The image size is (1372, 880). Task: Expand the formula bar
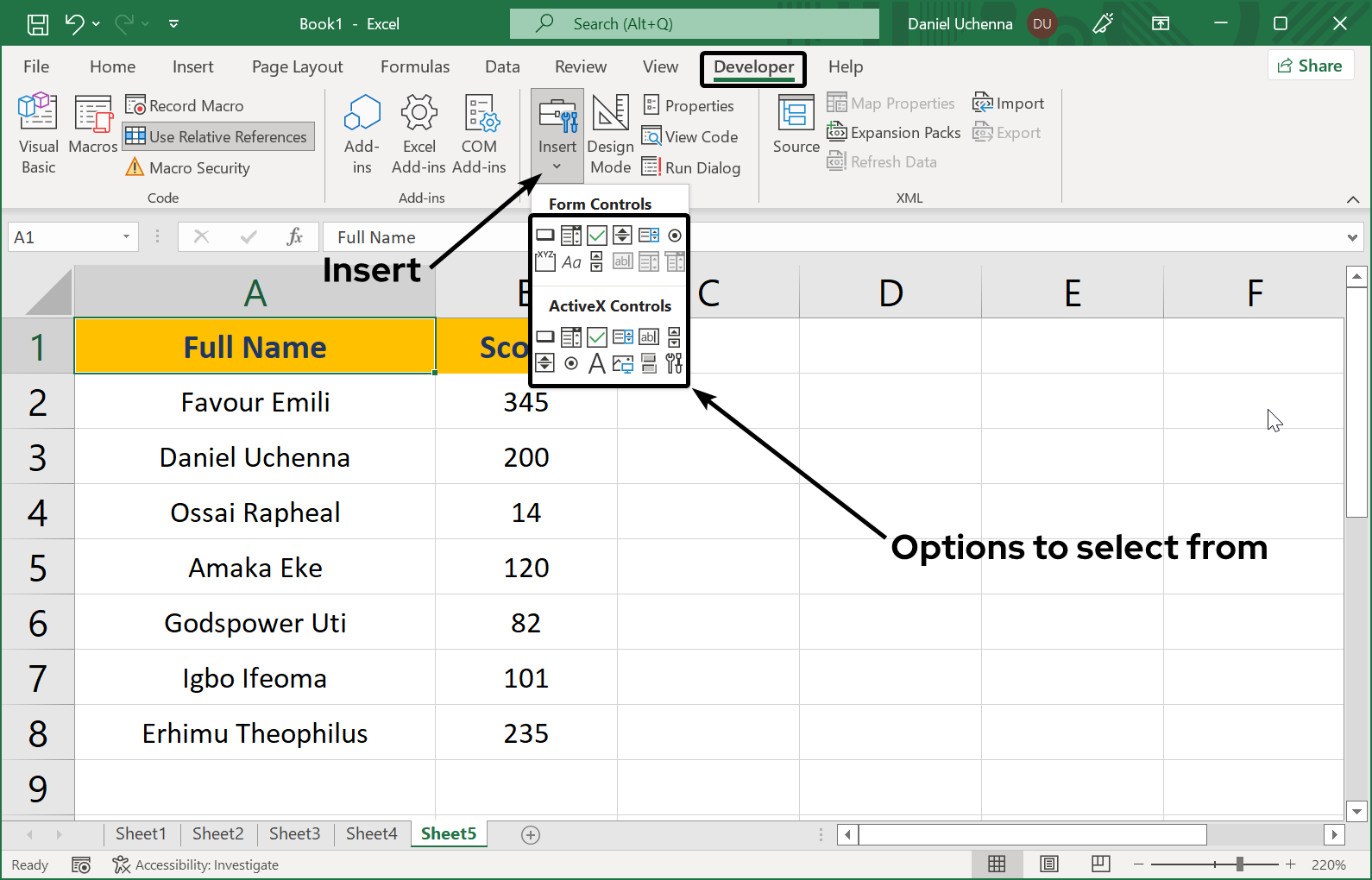(x=1352, y=237)
